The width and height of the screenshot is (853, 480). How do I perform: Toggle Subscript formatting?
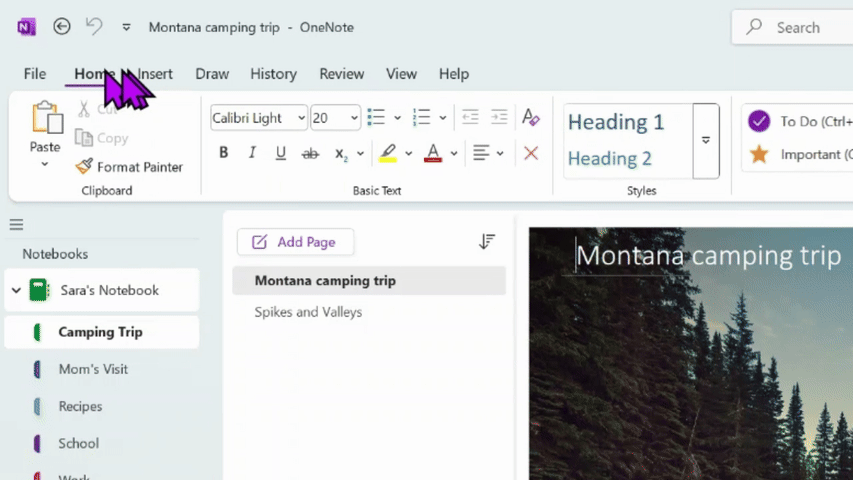(x=341, y=154)
